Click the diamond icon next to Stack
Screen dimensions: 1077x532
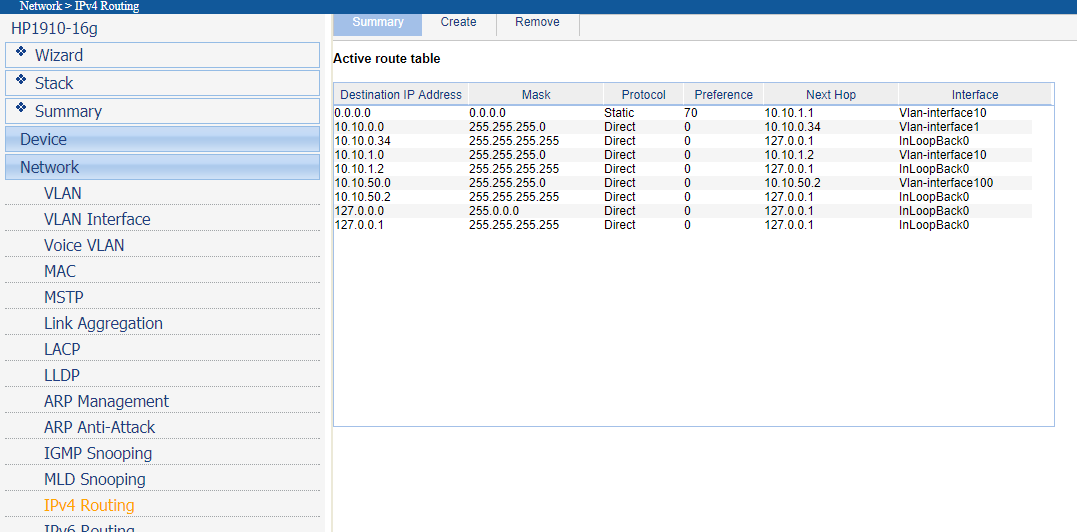coord(21,80)
